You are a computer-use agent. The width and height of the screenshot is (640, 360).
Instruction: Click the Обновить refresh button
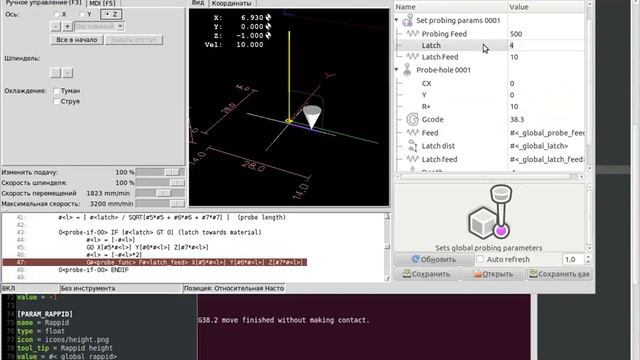(434, 259)
